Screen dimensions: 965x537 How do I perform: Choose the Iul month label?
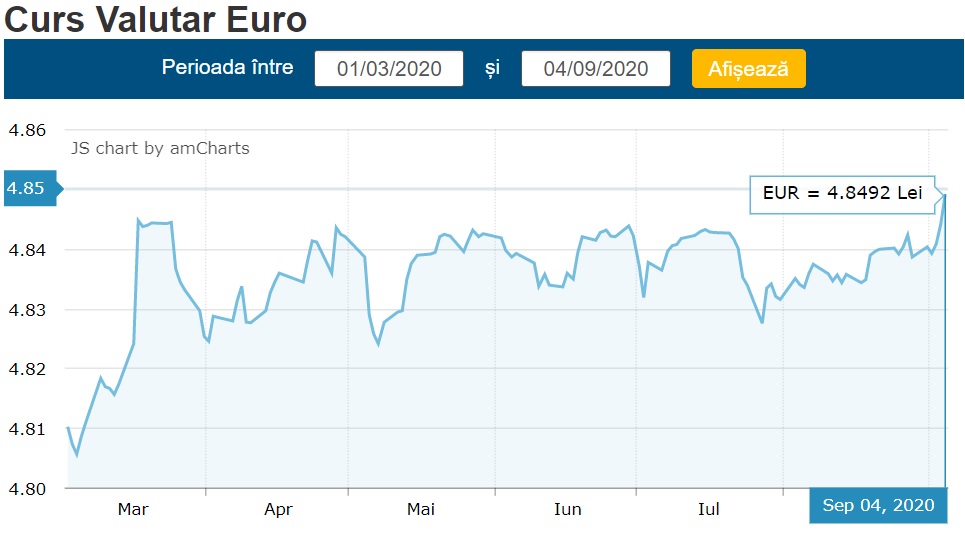(708, 510)
